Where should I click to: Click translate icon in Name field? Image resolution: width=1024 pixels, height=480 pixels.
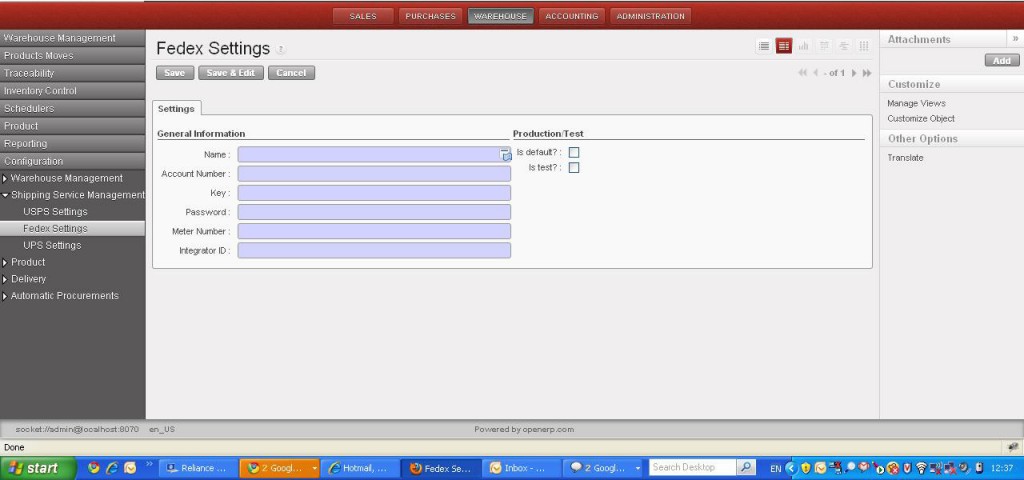pos(505,155)
